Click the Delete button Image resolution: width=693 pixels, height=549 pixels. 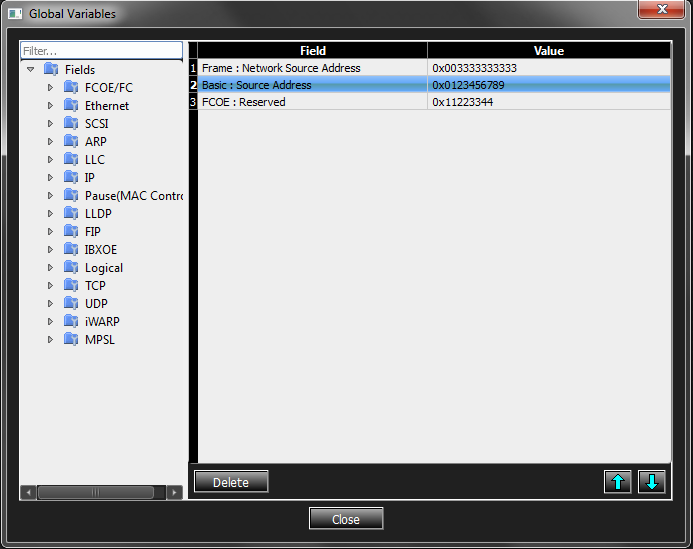[x=231, y=482]
